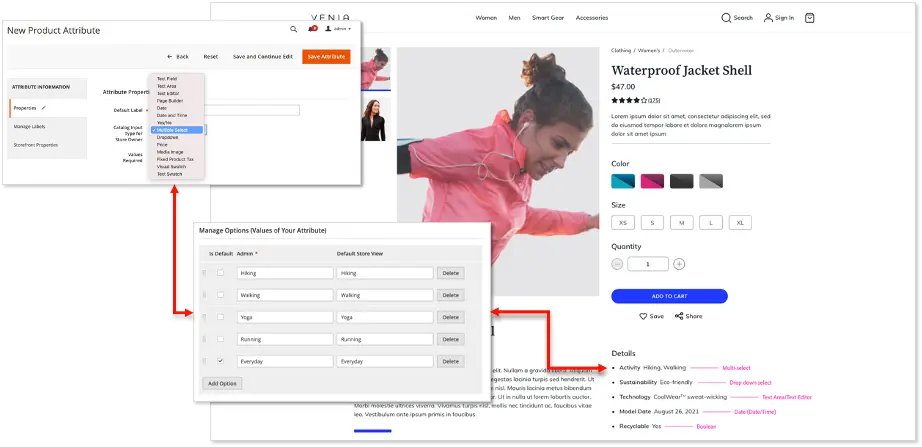Select size M
922x447 pixels.
(682, 223)
